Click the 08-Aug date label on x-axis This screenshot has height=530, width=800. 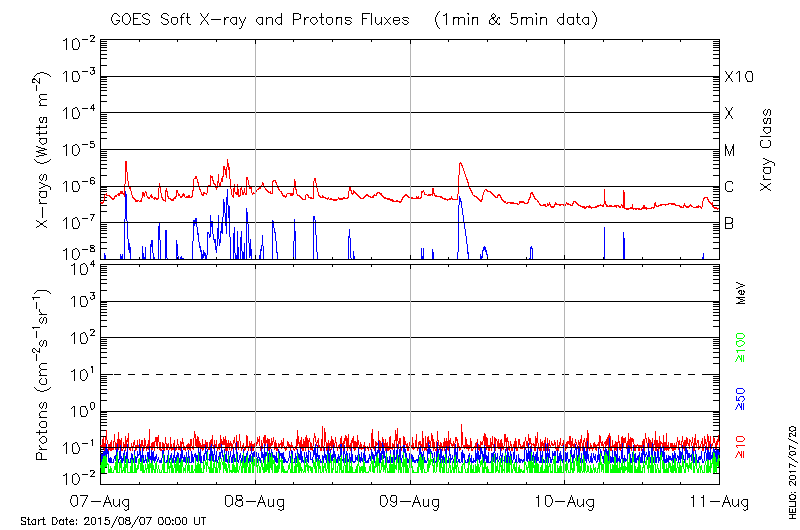256,501
